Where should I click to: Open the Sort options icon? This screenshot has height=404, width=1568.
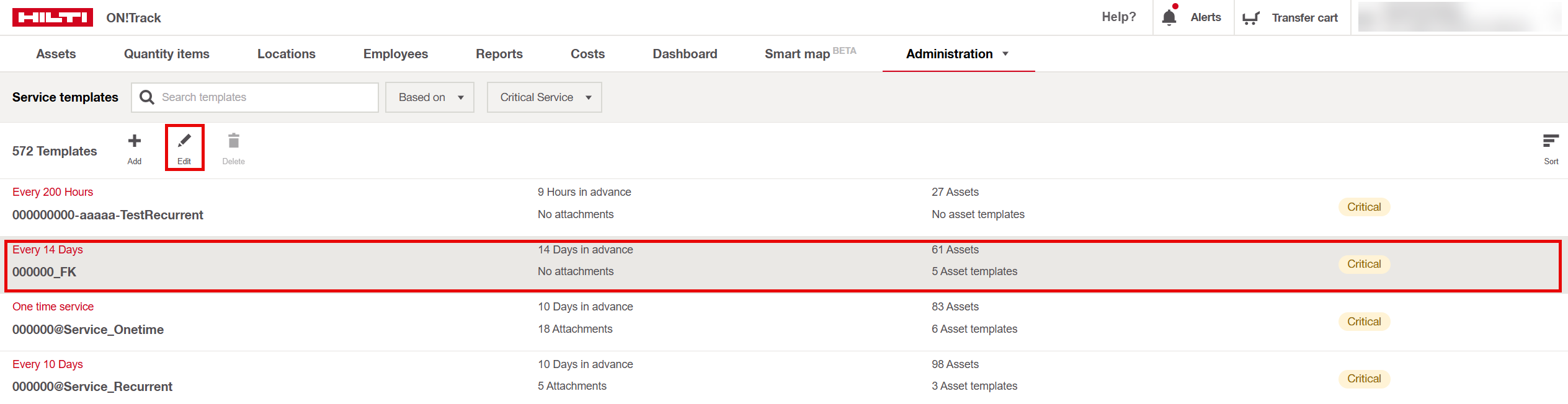(x=1550, y=147)
